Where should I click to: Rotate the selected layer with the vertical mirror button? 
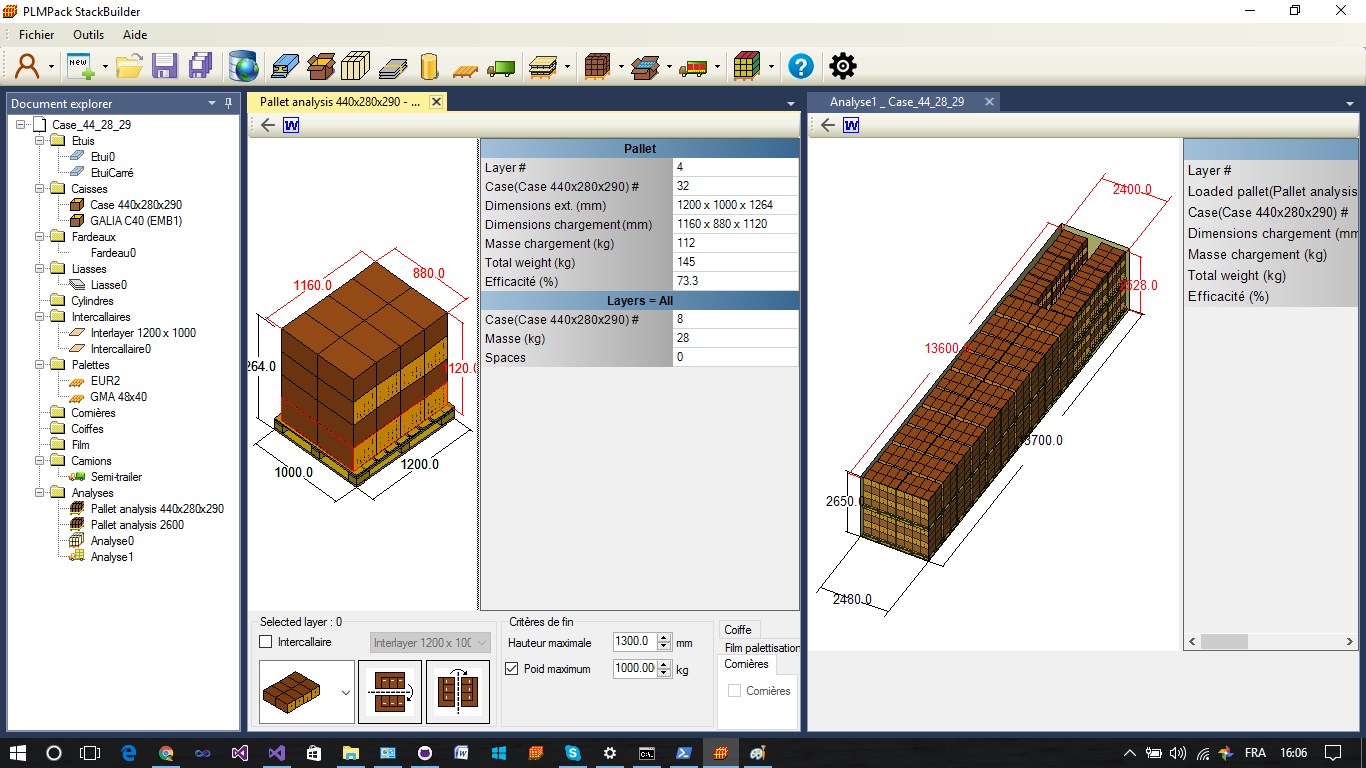[458, 692]
